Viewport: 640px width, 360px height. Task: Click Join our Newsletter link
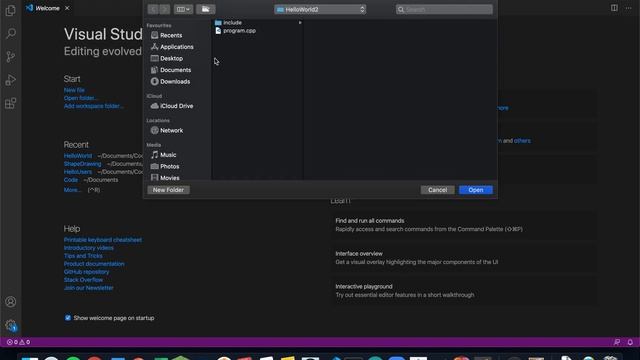89,288
